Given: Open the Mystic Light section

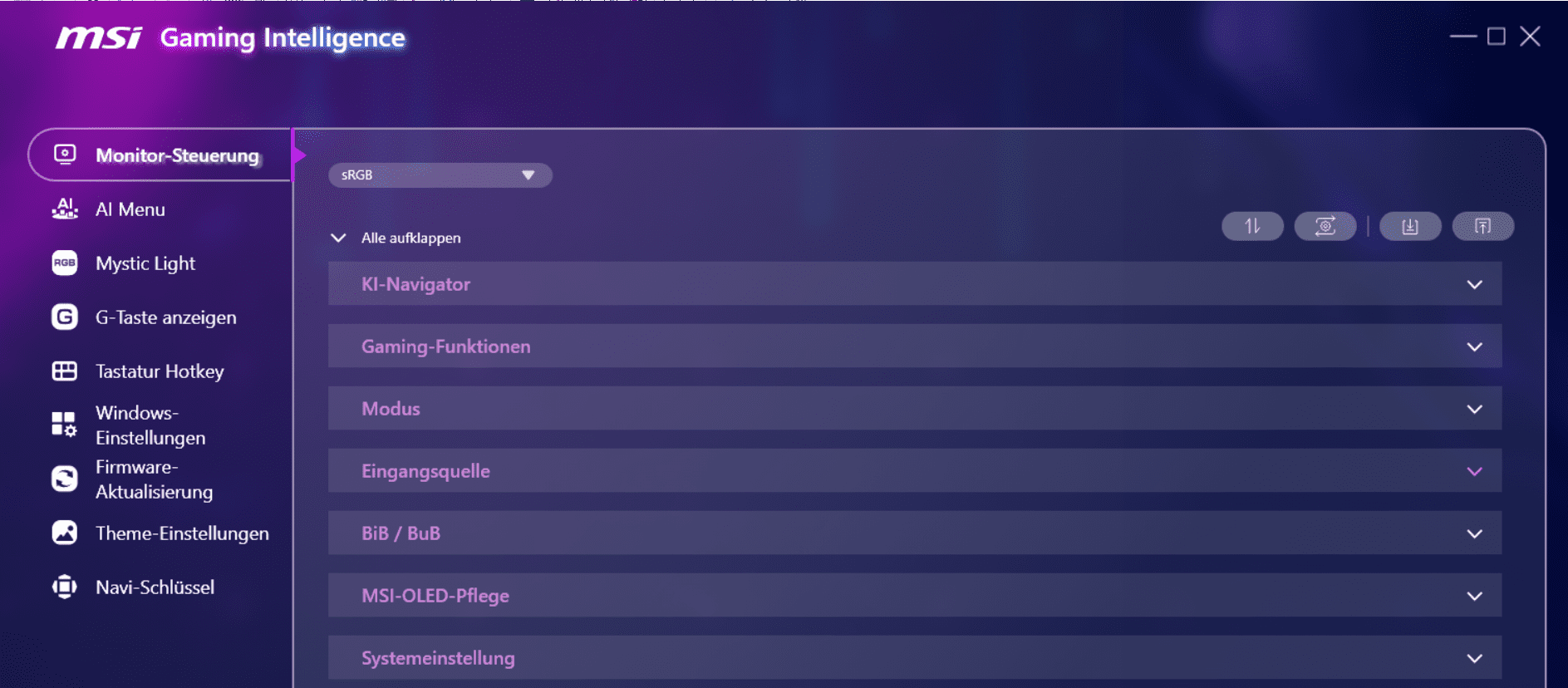Looking at the screenshot, I should point(145,263).
